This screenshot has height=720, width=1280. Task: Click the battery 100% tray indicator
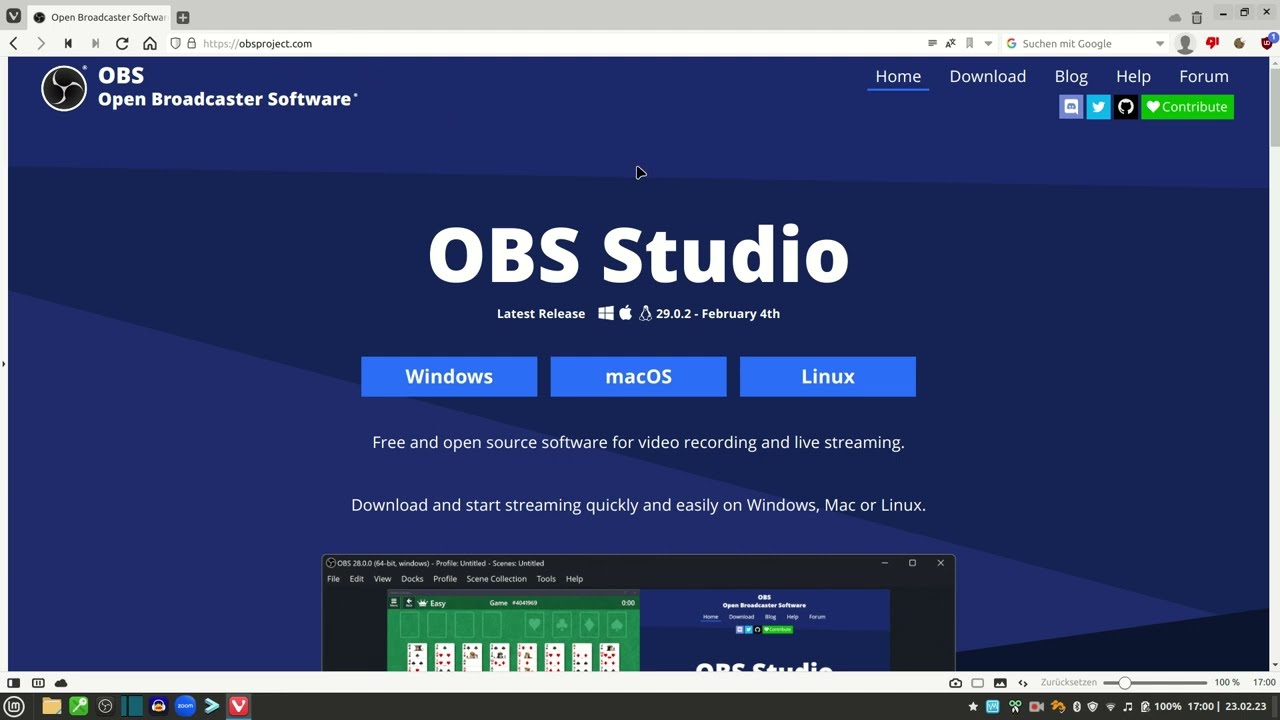click(x=1163, y=707)
